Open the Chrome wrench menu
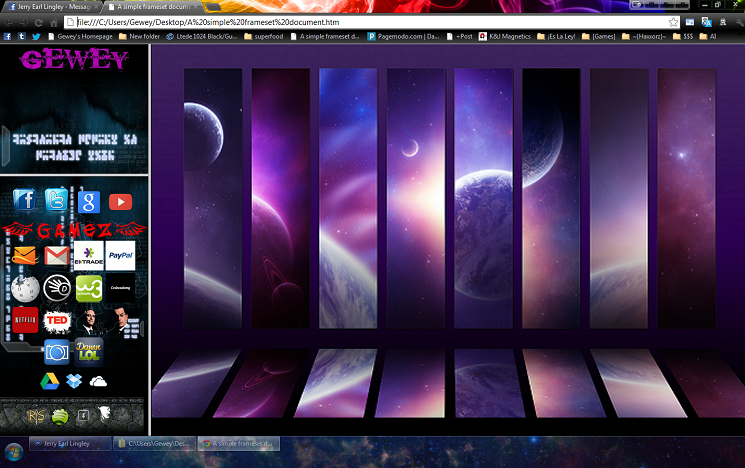Viewport: 745px width, 468px height. pos(739,22)
